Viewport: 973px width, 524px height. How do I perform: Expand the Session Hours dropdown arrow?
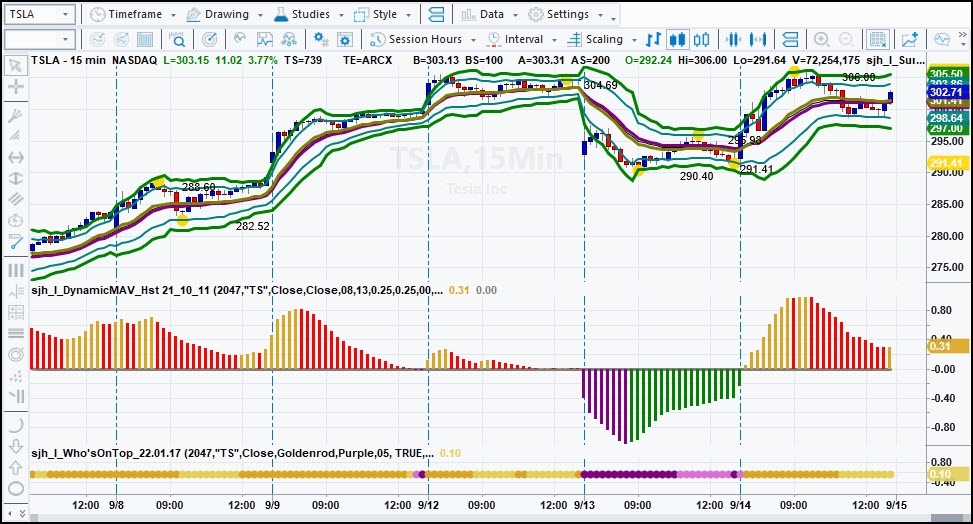[473, 40]
